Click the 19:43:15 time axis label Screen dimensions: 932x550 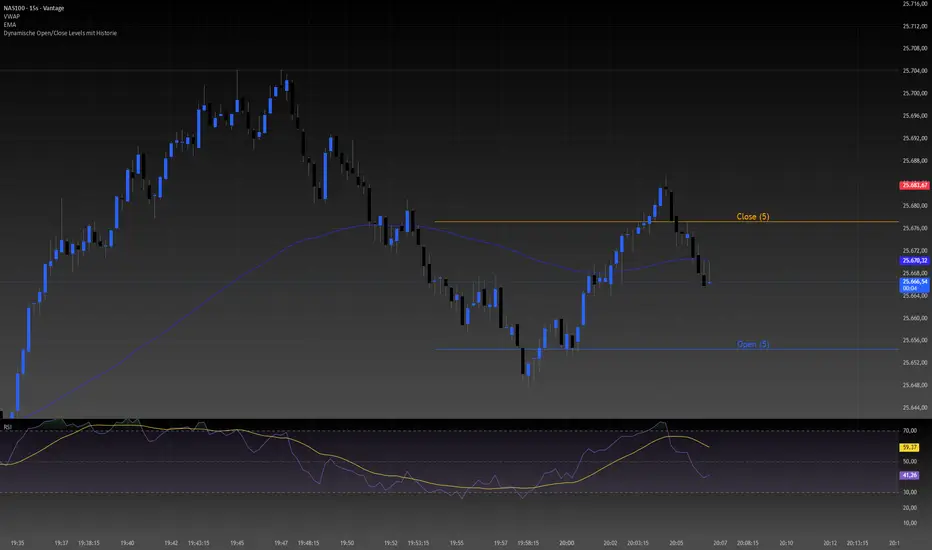[199, 543]
